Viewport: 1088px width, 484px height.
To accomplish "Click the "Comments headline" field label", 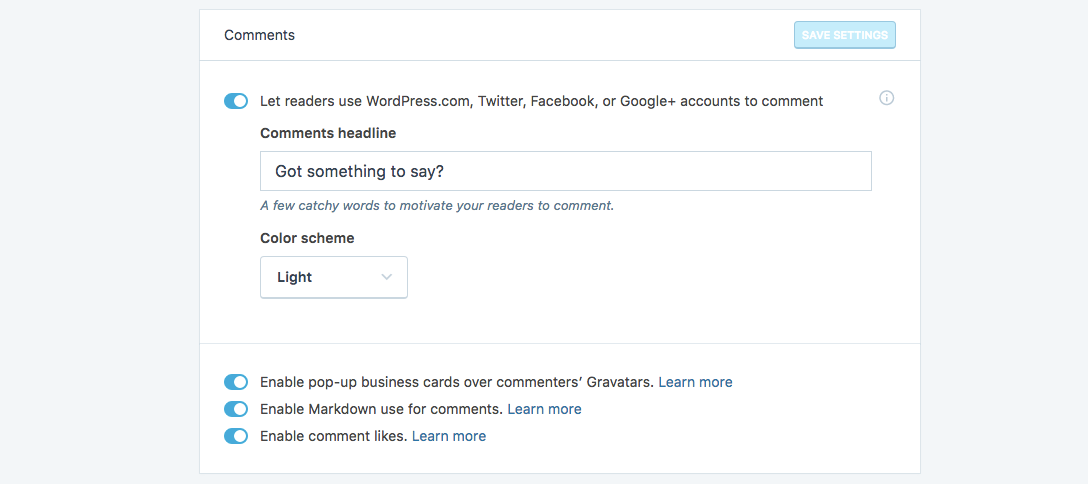I will point(328,133).
